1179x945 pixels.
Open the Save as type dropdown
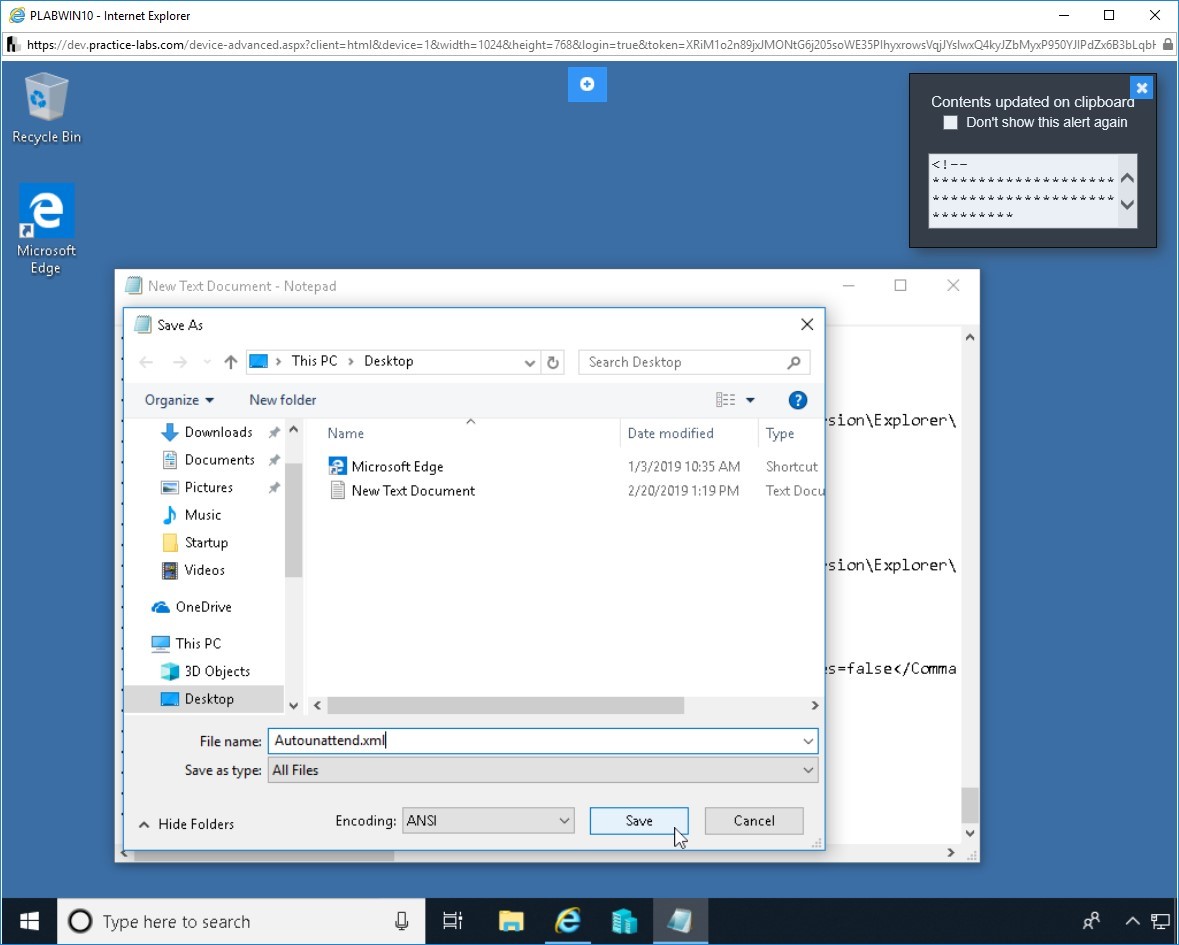(543, 771)
